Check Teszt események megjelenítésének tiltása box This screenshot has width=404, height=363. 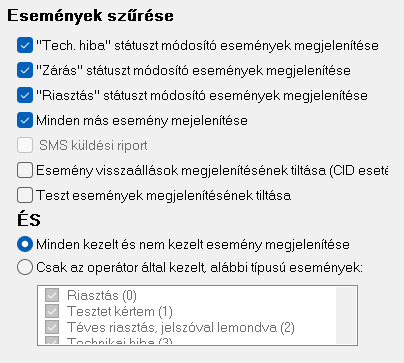[x=25, y=195]
